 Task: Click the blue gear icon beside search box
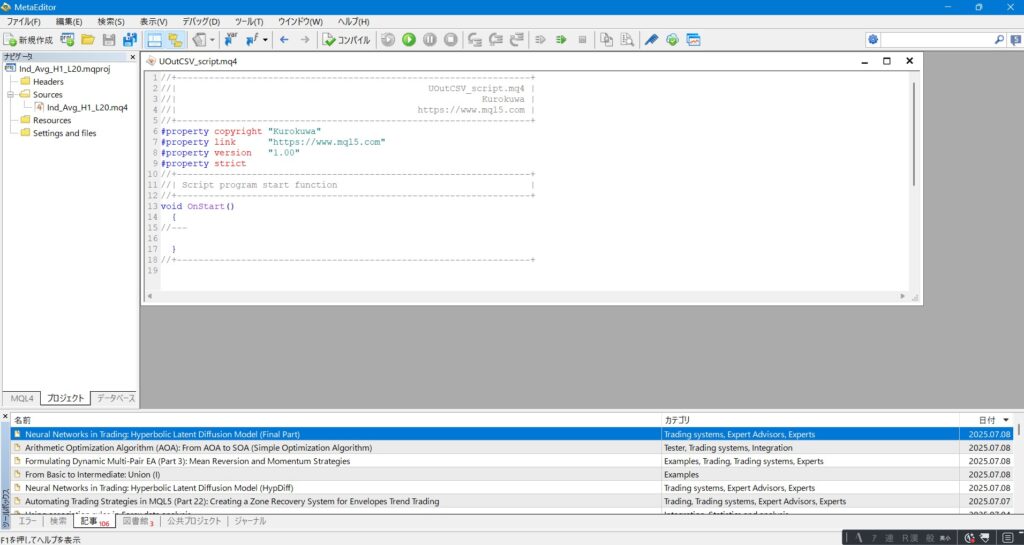click(873, 40)
